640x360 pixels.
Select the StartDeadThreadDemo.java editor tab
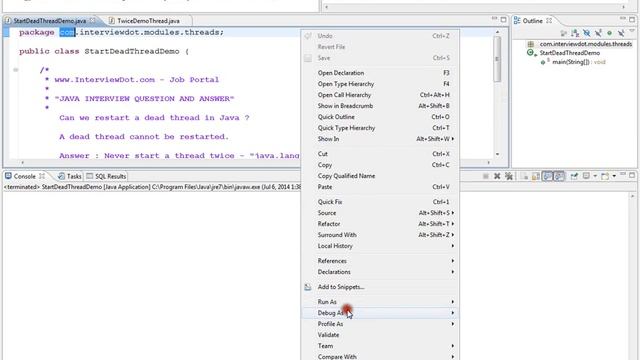(50, 20)
